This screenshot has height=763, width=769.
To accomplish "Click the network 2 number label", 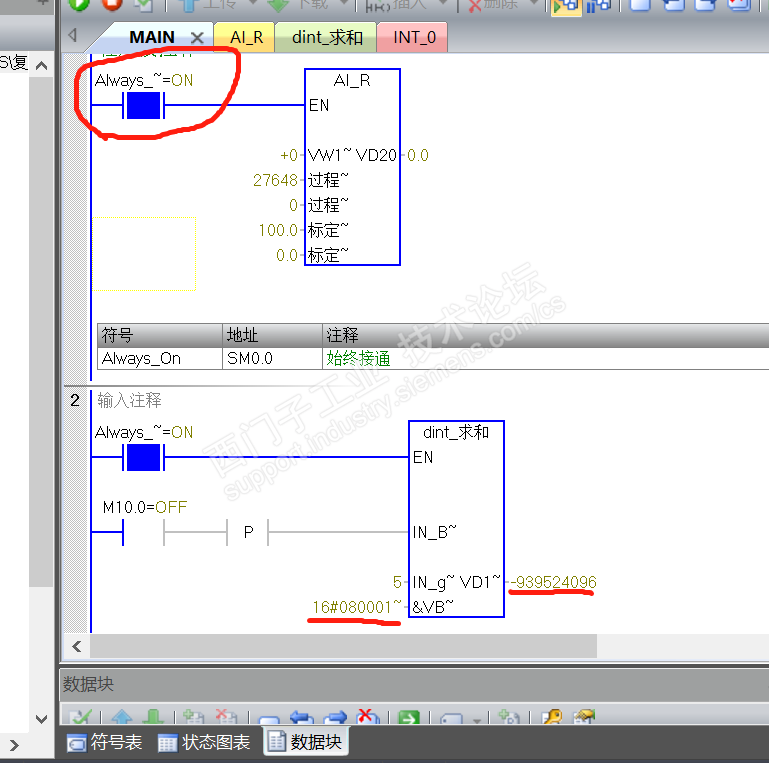I will [x=75, y=401].
